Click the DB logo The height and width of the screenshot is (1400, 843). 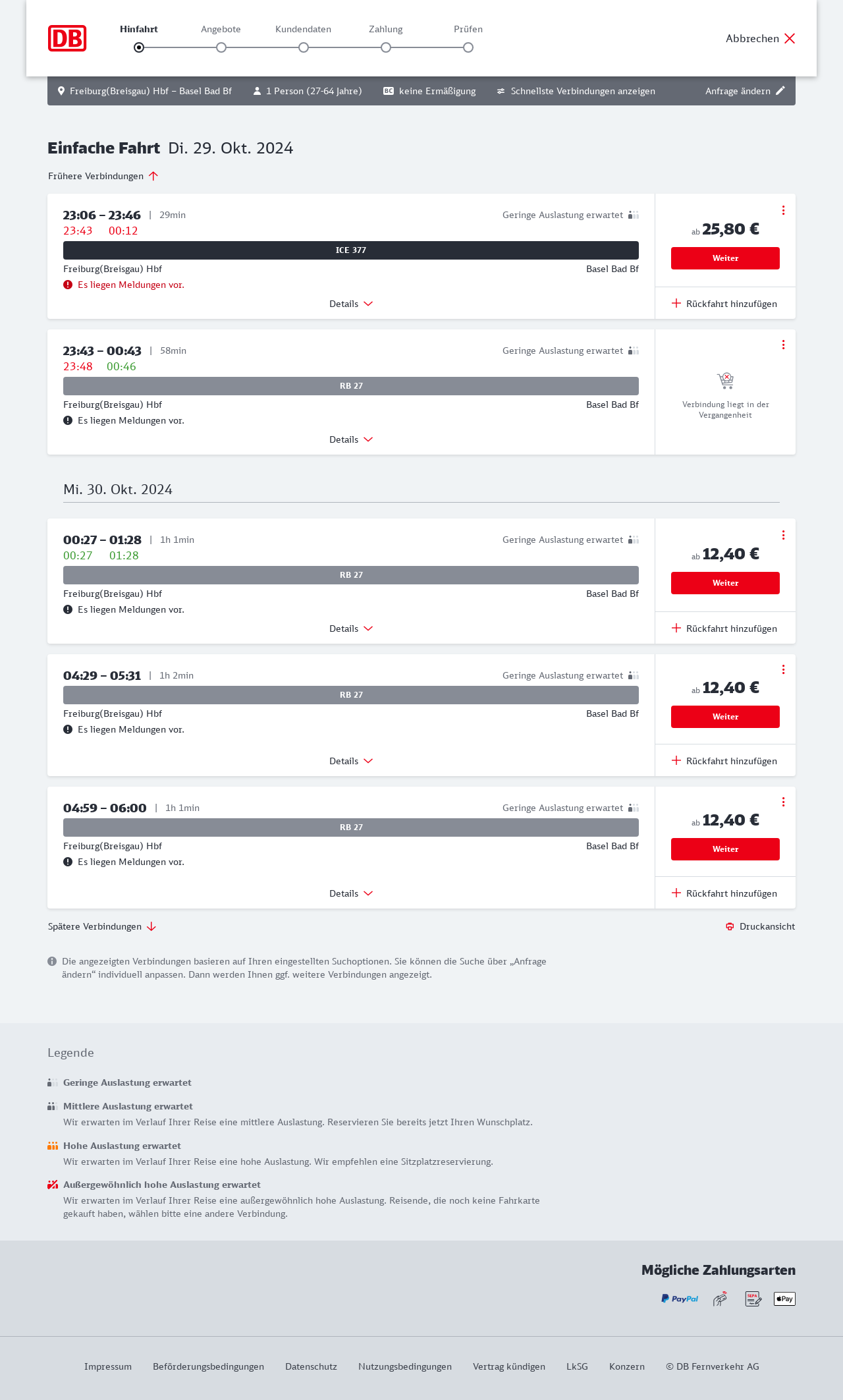click(x=67, y=38)
